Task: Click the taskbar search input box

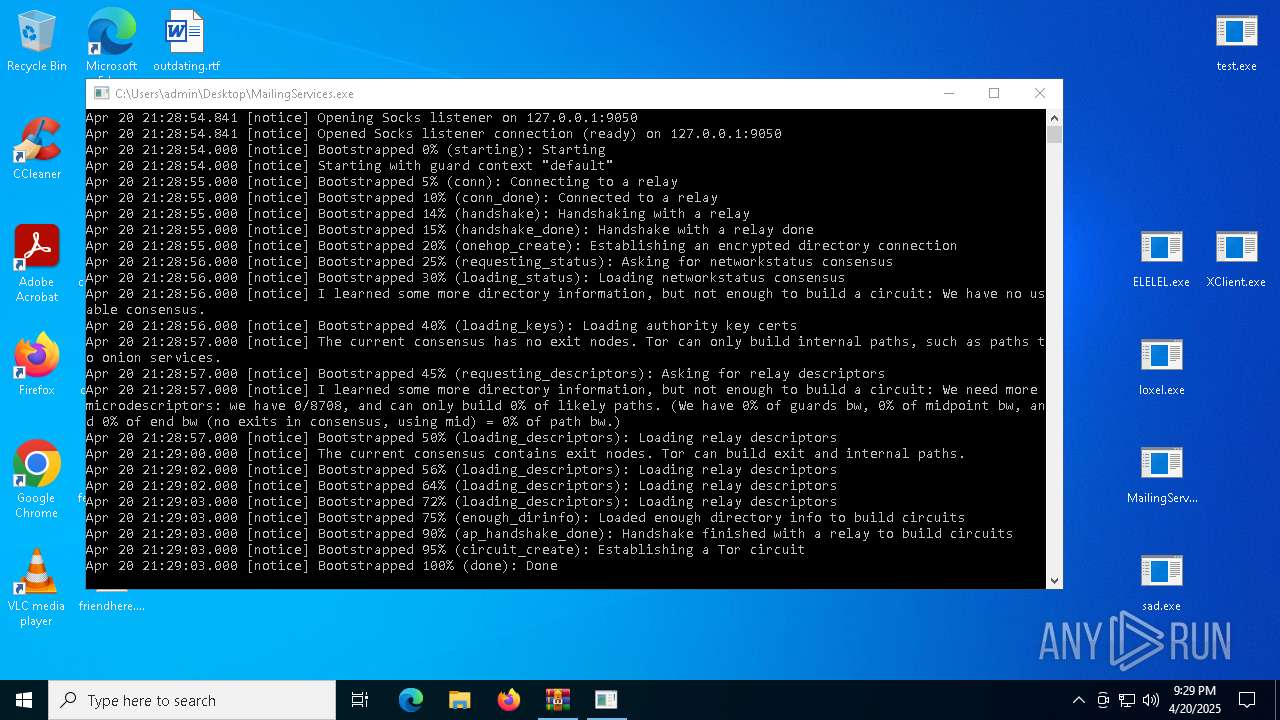Action: (x=192, y=700)
